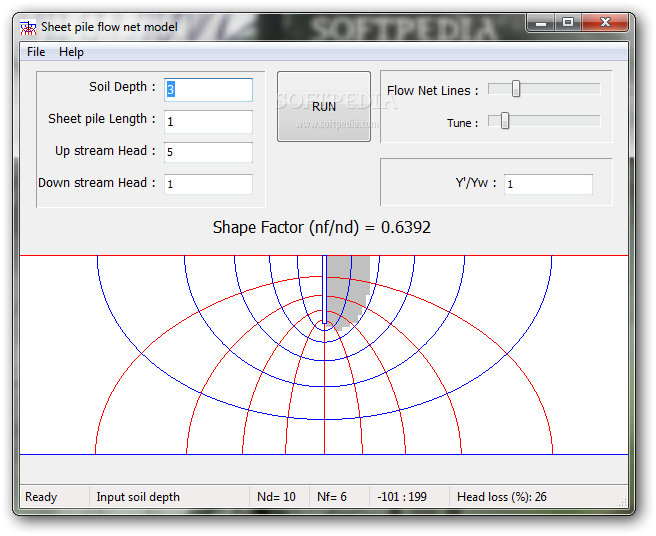Click the Flow Net Lines slider thumb

pyautogui.click(x=516, y=89)
